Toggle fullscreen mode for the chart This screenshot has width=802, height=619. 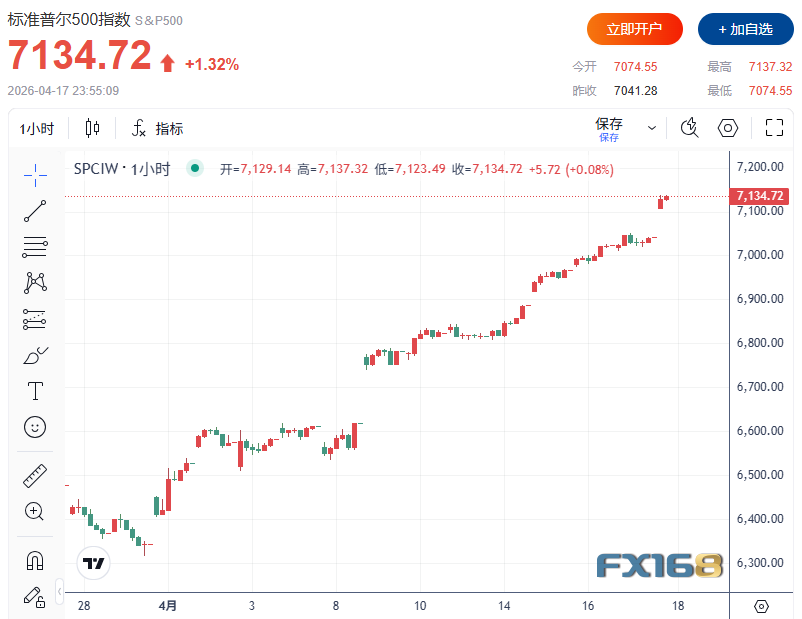coord(773,128)
